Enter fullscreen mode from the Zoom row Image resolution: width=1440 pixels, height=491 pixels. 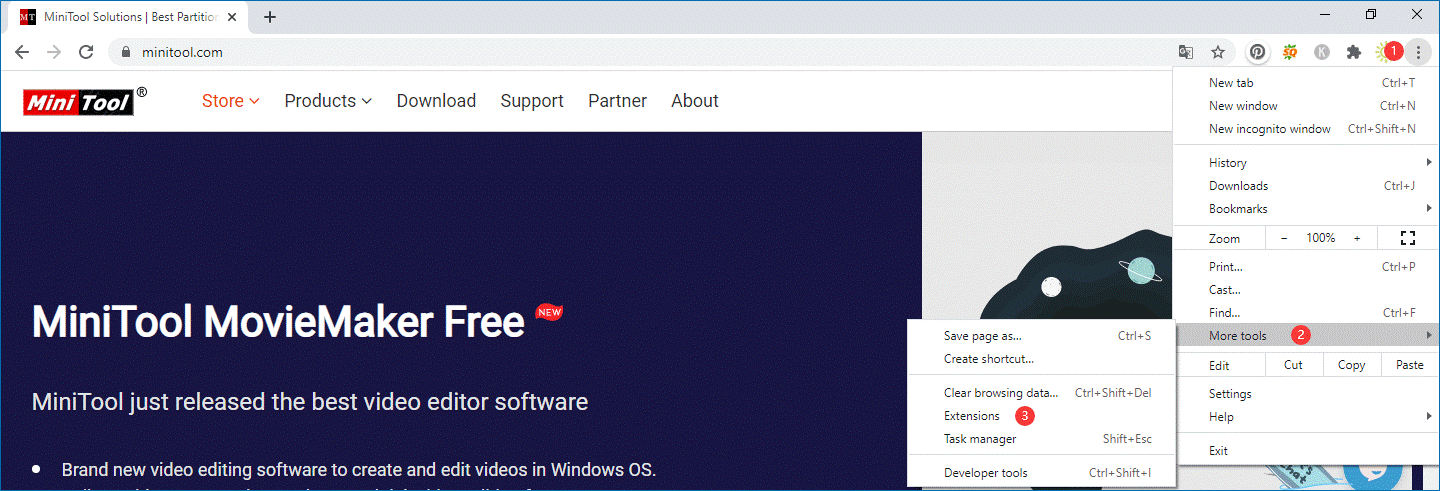point(1408,238)
